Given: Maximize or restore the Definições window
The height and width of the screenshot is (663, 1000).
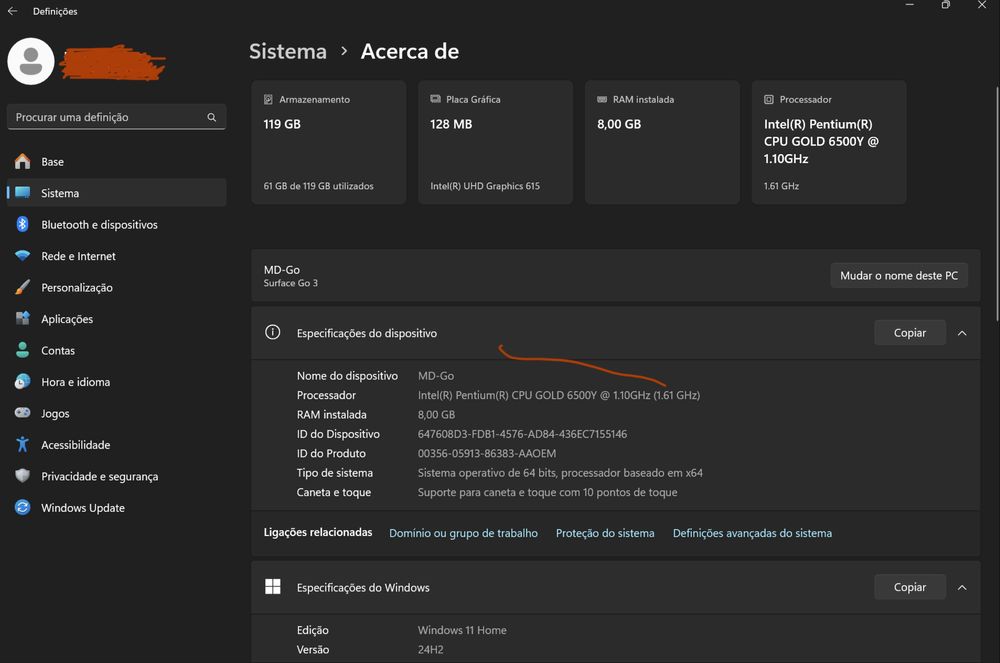Looking at the screenshot, I should pos(946,5).
